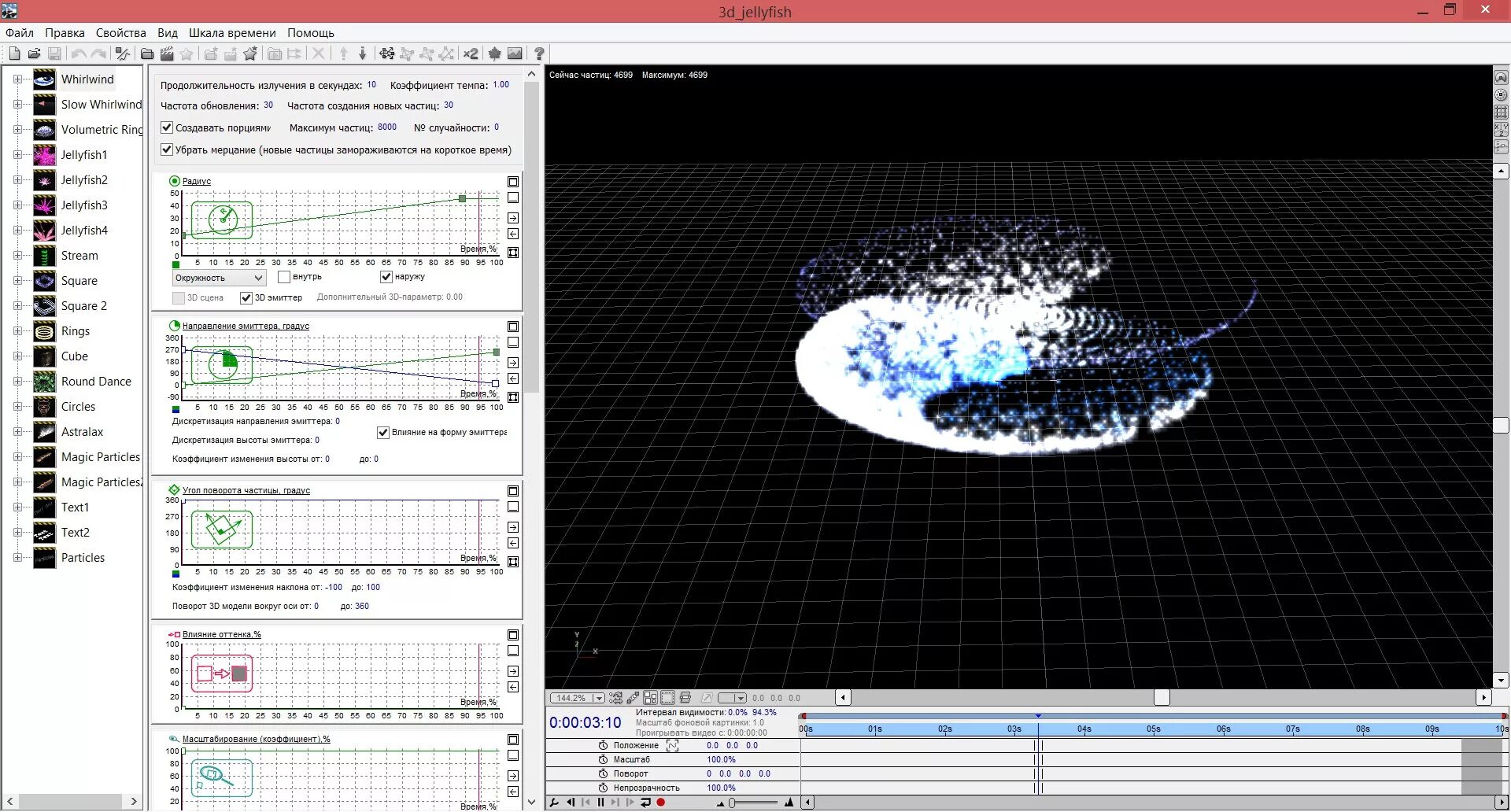This screenshot has width=1511, height=812.
Task: Open the 'Окружность' emitter shape dropdown
Action: point(219,278)
